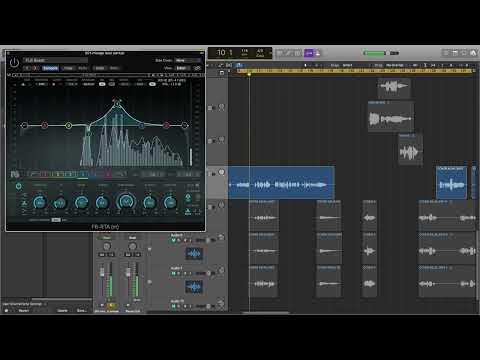Image resolution: width=480 pixels, height=360 pixels.
Task: Select the teal notch node below the curve
Action: [89, 134]
